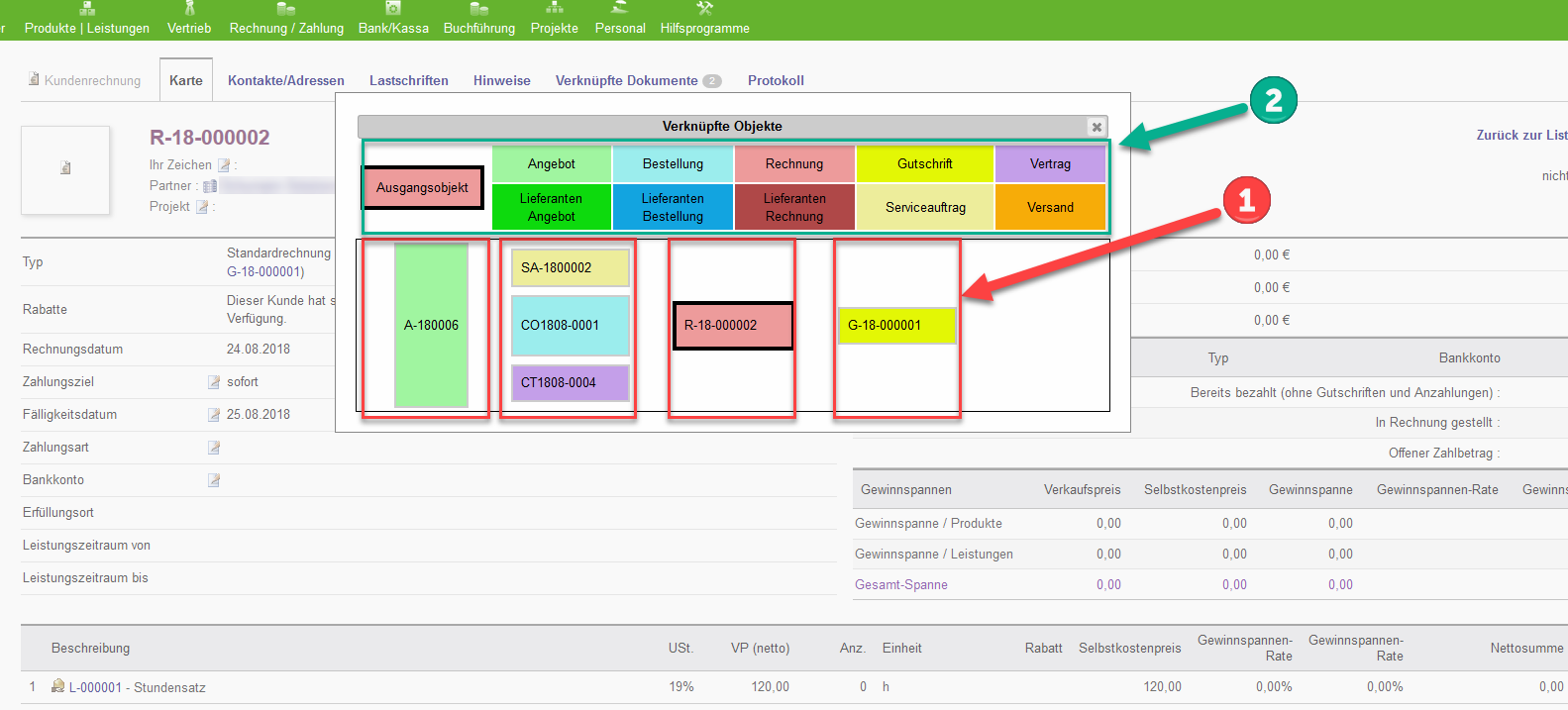1568x710 pixels.
Task: Click the purple Vertrag legend swatch
Action: (1050, 164)
